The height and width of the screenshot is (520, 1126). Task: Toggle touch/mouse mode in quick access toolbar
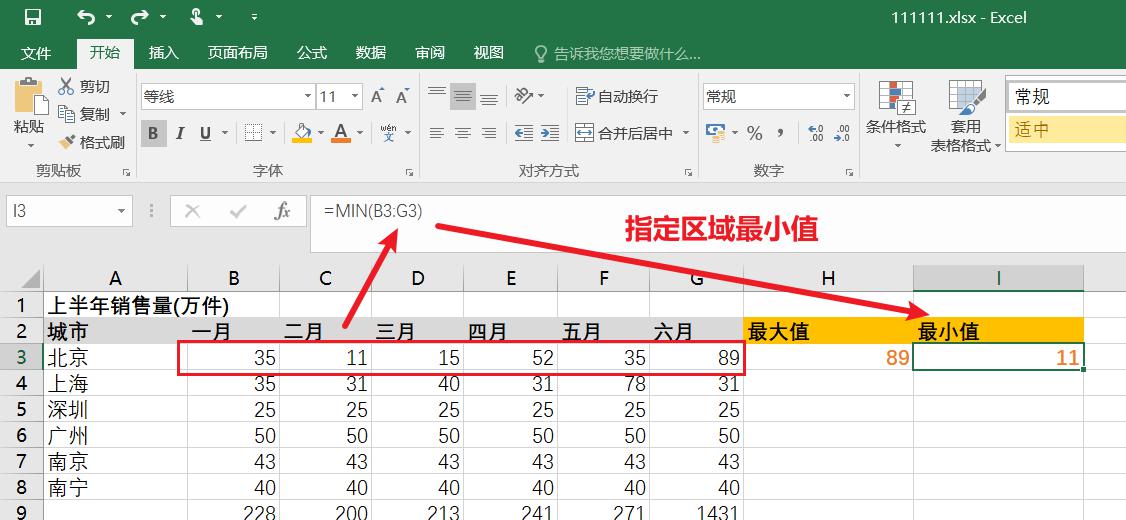(x=197, y=17)
